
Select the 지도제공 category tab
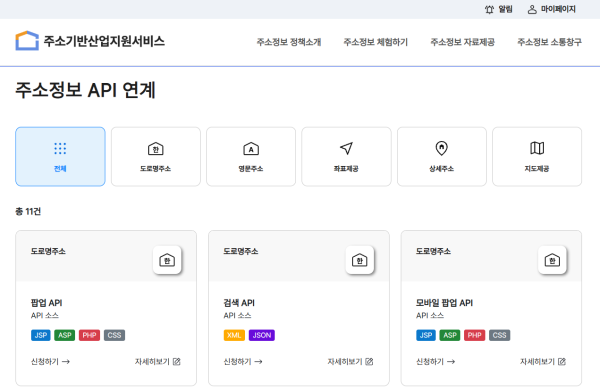click(x=537, y=156)
